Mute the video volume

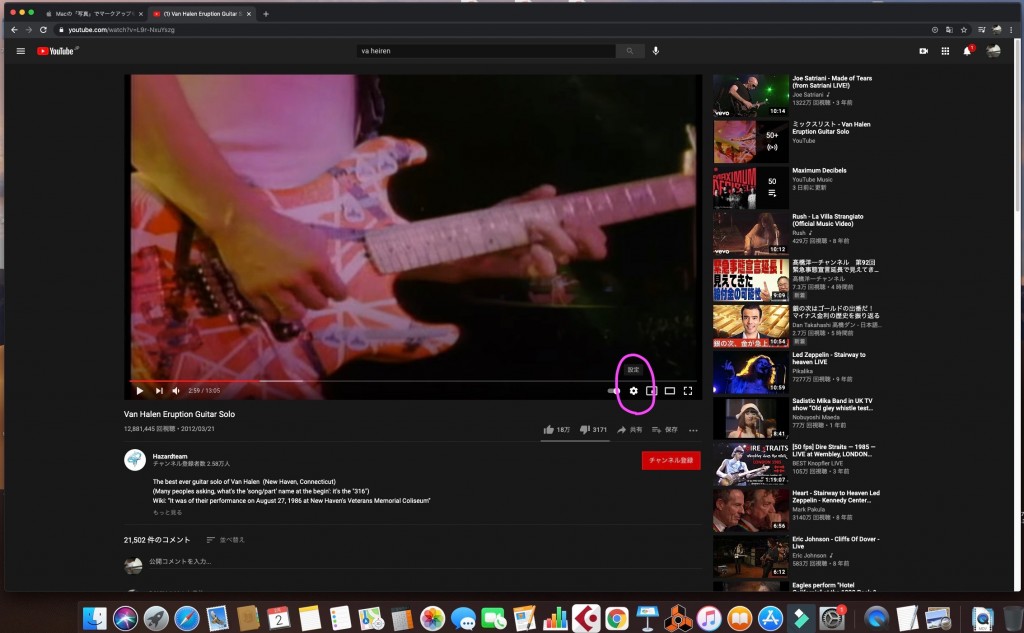tap(176, 391)
